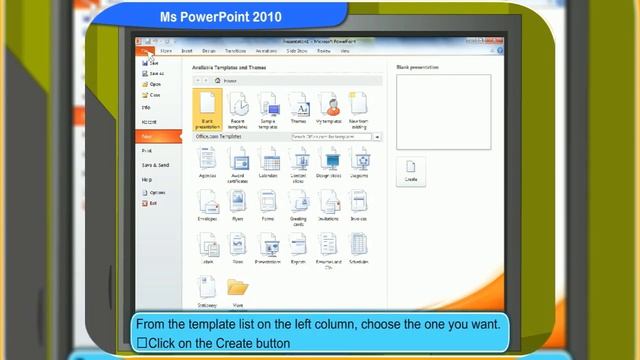Viewport: 640px width, 360px height.
Task: Select New in the backstage menu
Action: 159,136
